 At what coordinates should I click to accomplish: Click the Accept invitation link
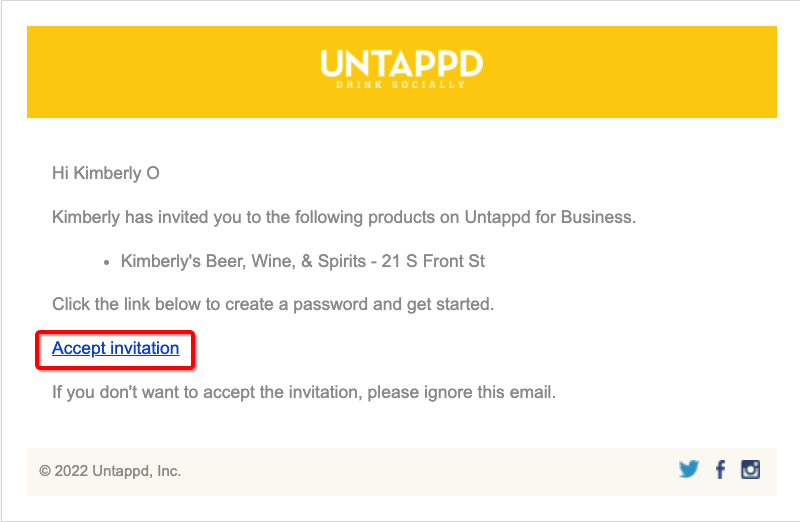115,348
